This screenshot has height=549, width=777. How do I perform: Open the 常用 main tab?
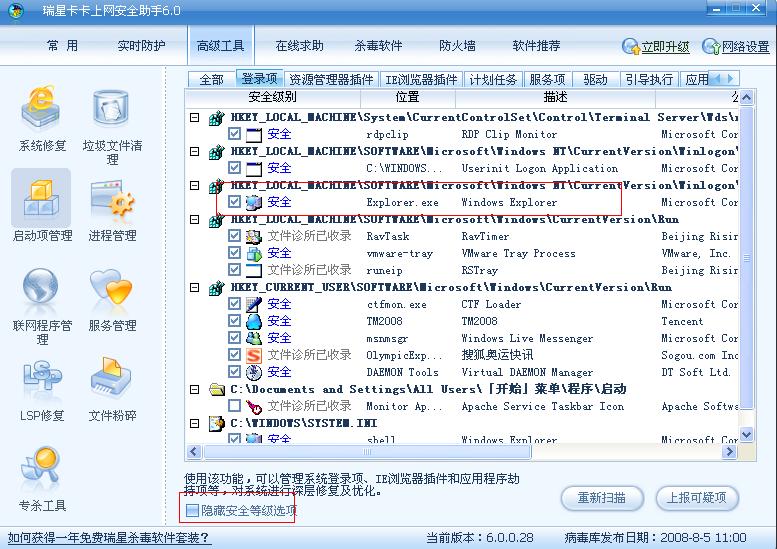point(62,46)
